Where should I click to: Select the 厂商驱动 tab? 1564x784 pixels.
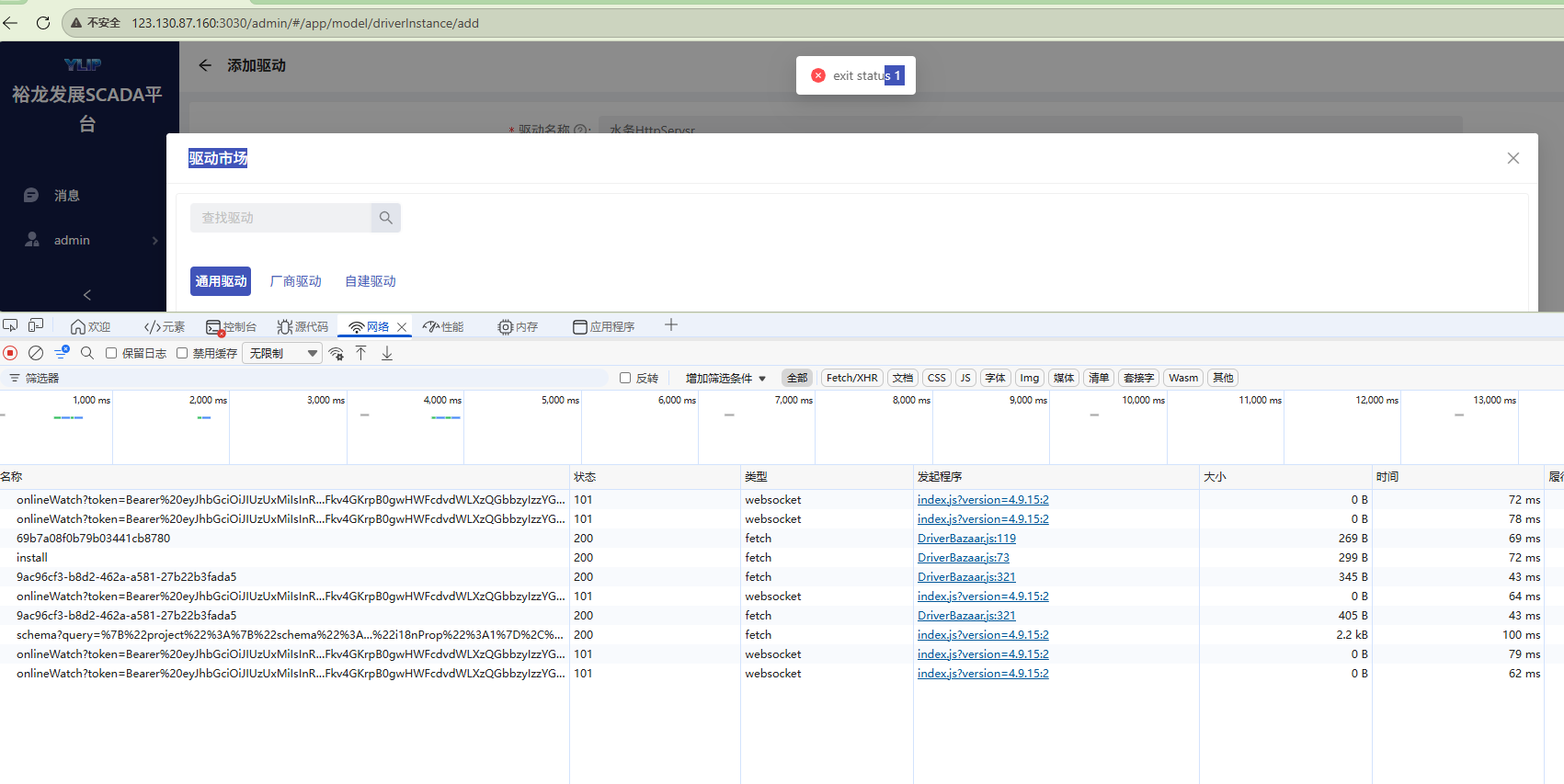(x=296, y=281)
